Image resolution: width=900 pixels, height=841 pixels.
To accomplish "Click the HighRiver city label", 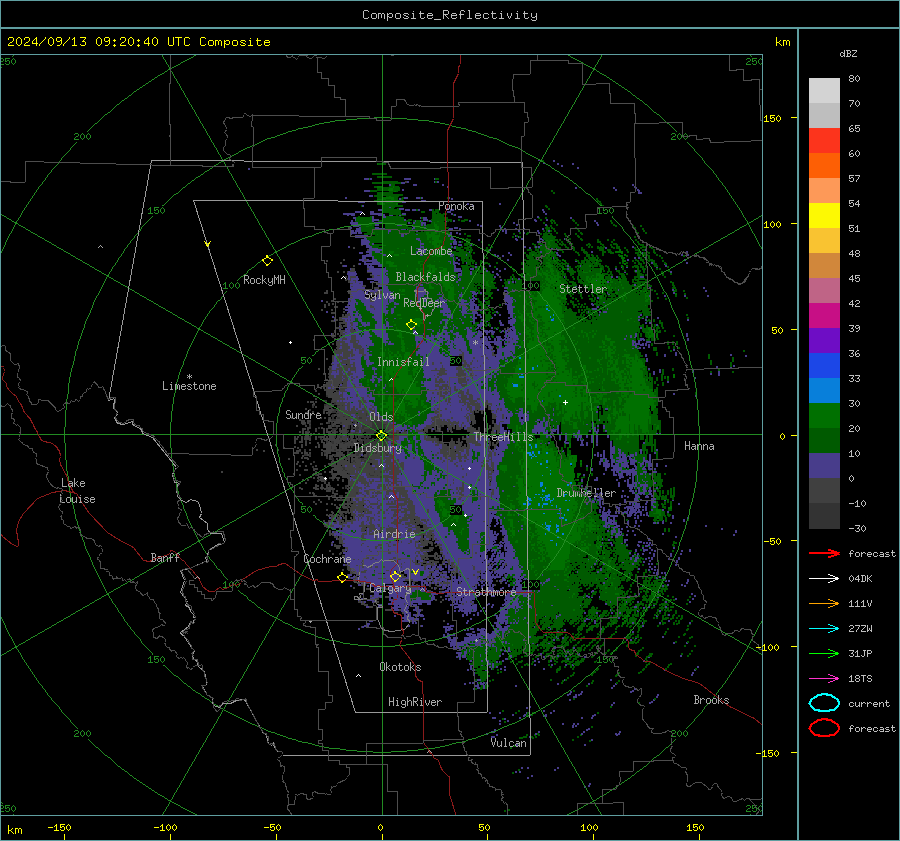I will [x=415, y=702].
